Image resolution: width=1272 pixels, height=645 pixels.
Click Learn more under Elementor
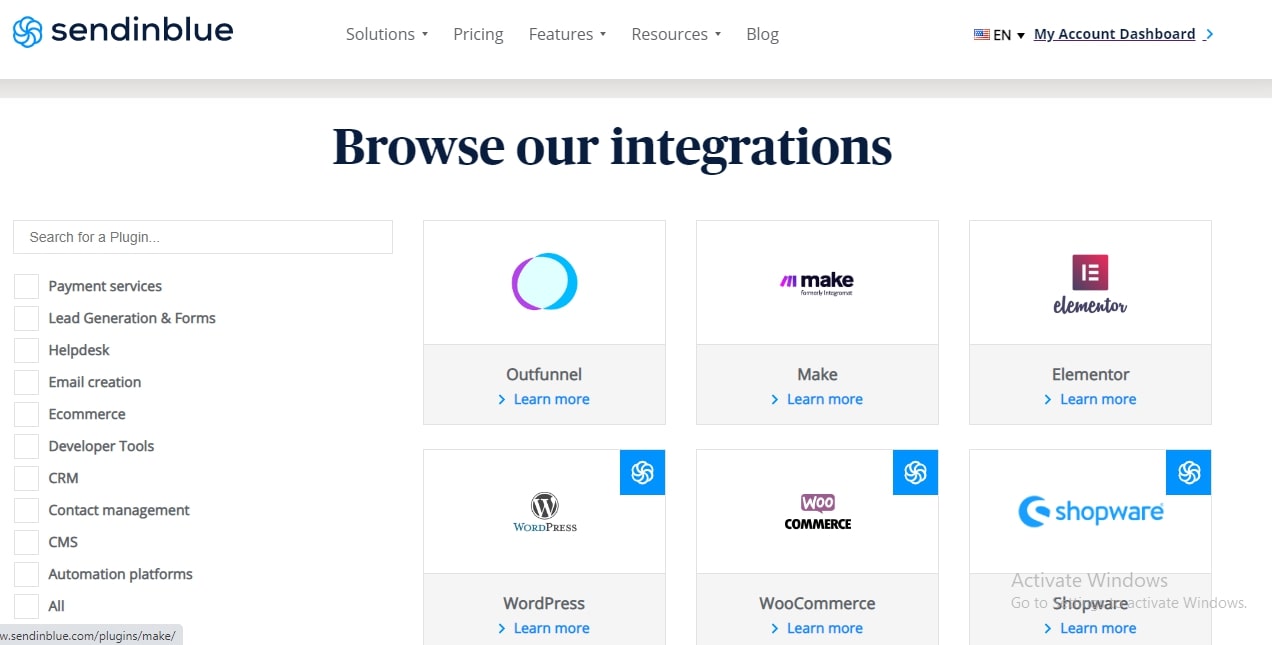point(1090,399)
